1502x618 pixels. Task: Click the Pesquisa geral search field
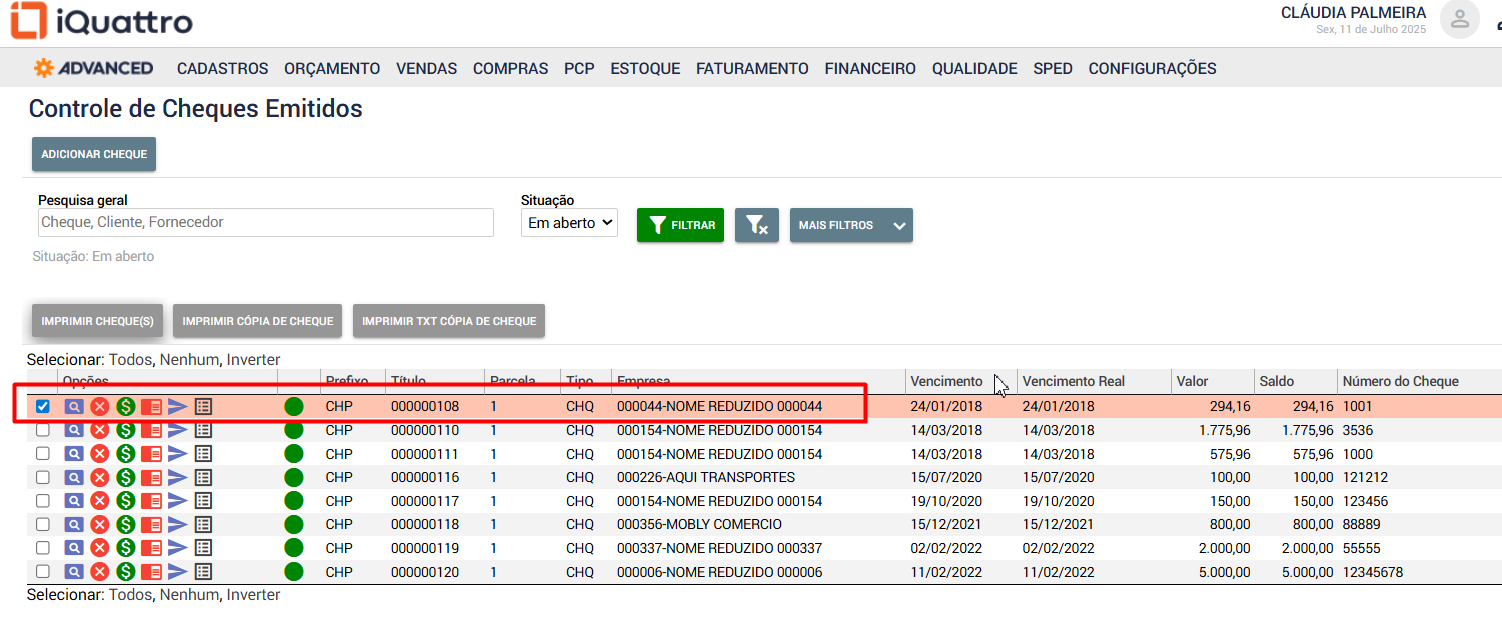[x=265, y=223]
